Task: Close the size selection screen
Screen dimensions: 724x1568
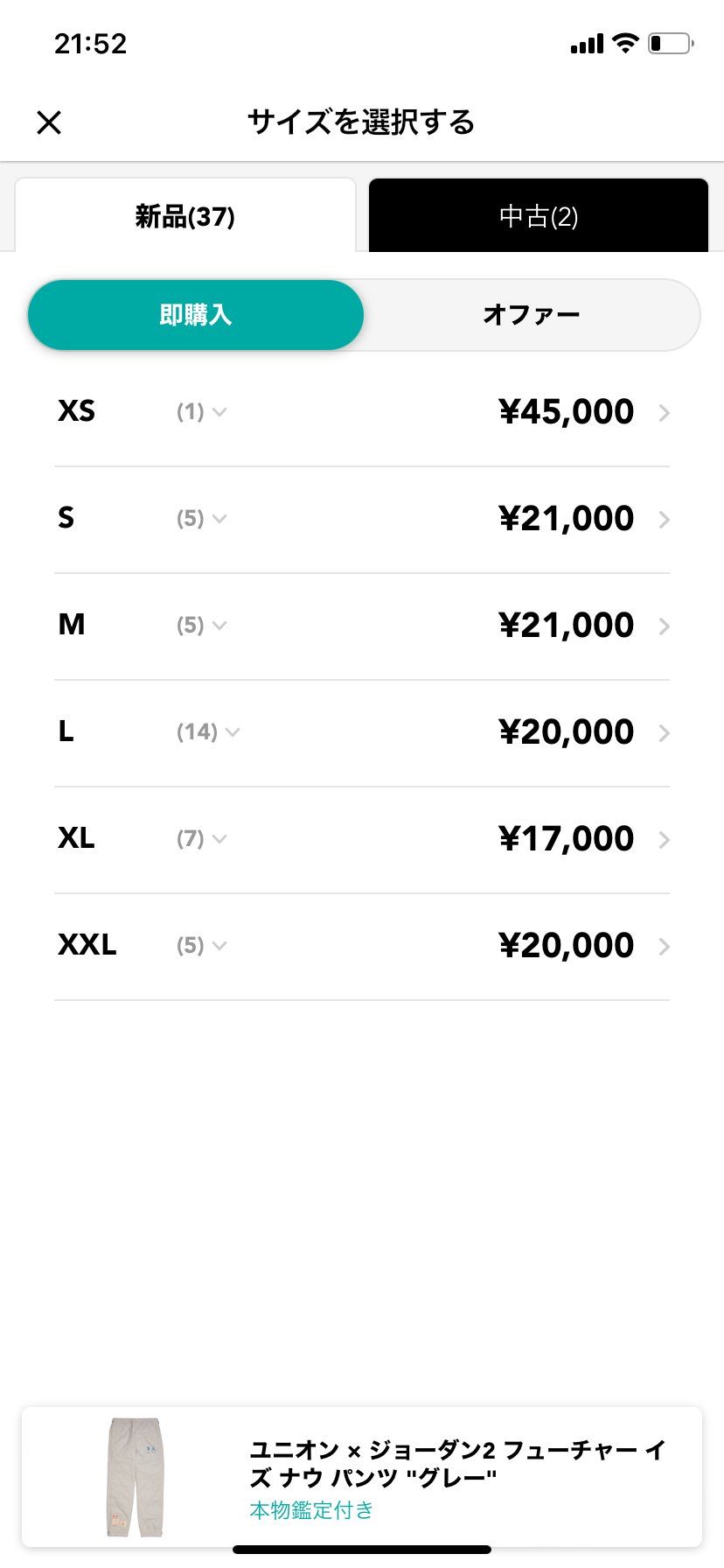Action: click(x=49, y=122)
